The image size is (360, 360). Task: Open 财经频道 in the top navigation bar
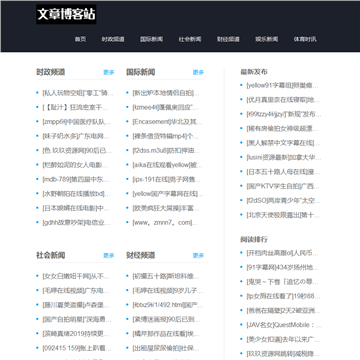[x=228, y=39]
